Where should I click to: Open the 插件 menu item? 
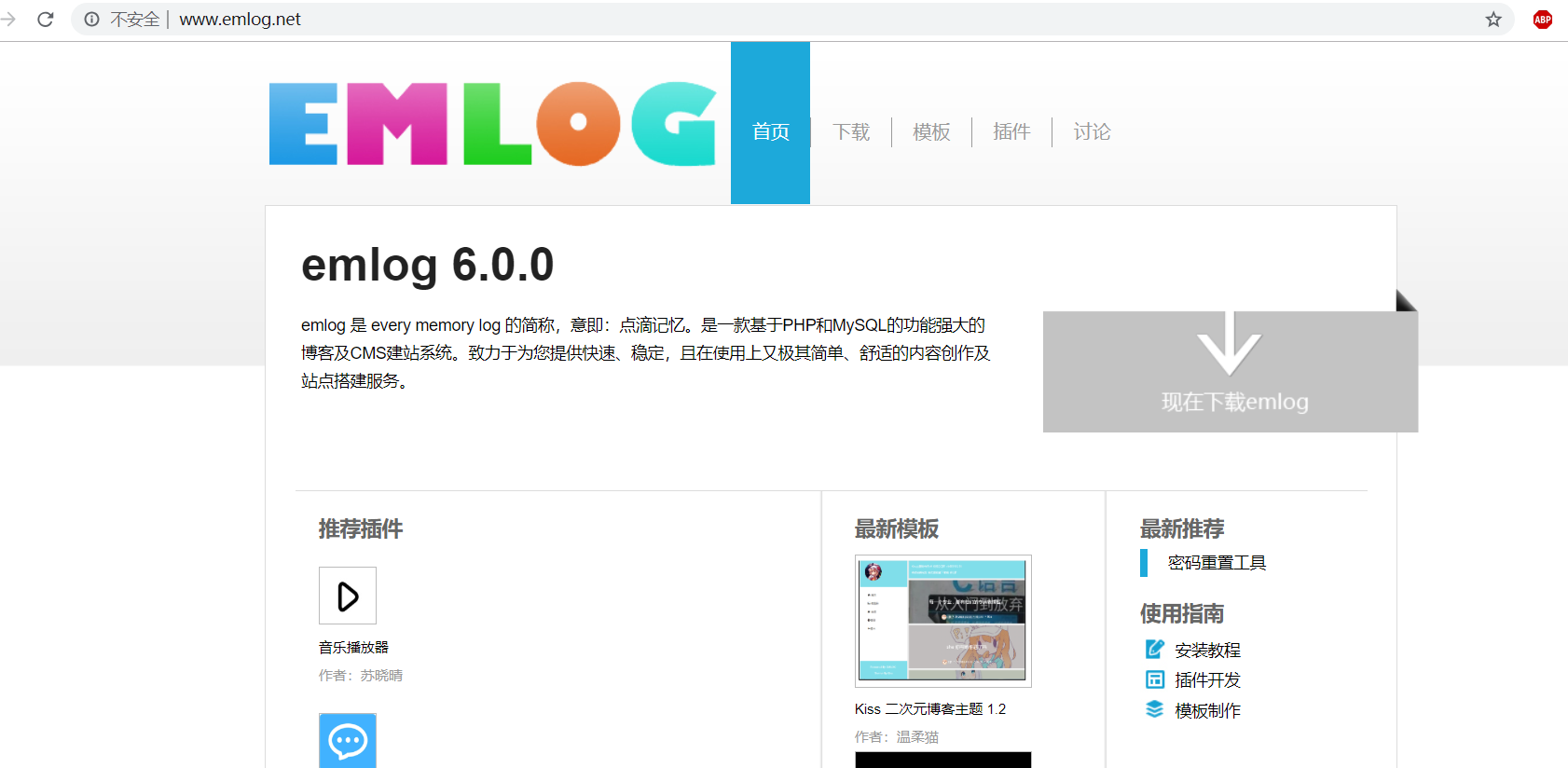pyautogui.click(x=1011, y=132)
